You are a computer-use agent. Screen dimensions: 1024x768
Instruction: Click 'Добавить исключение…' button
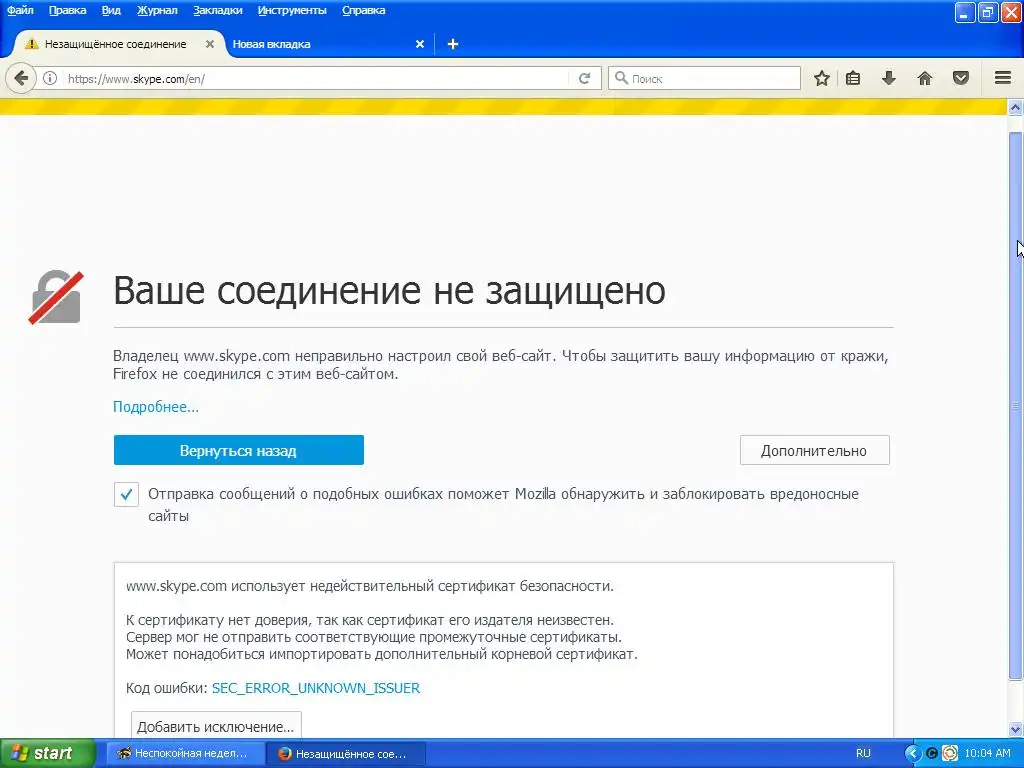pyautogui.click(x=216, y=726)
